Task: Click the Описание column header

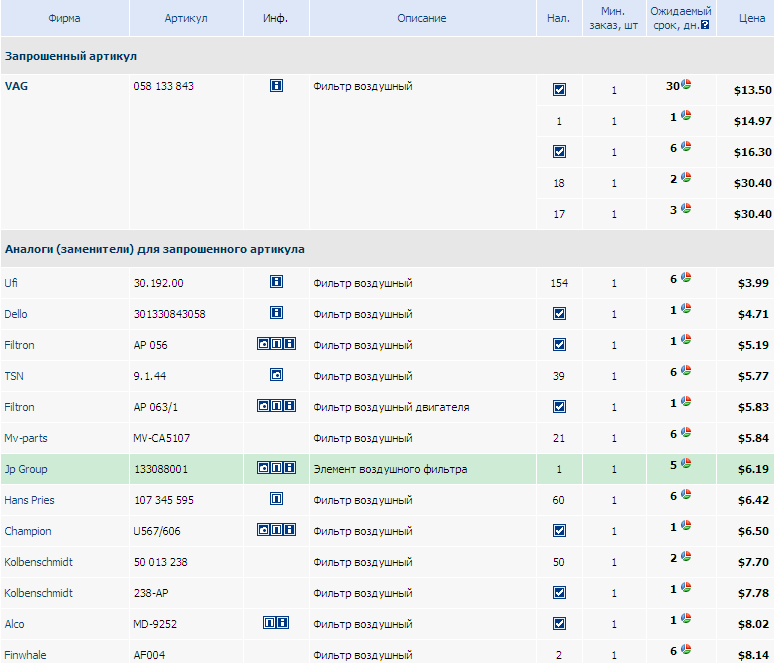Action: point(422,18)
